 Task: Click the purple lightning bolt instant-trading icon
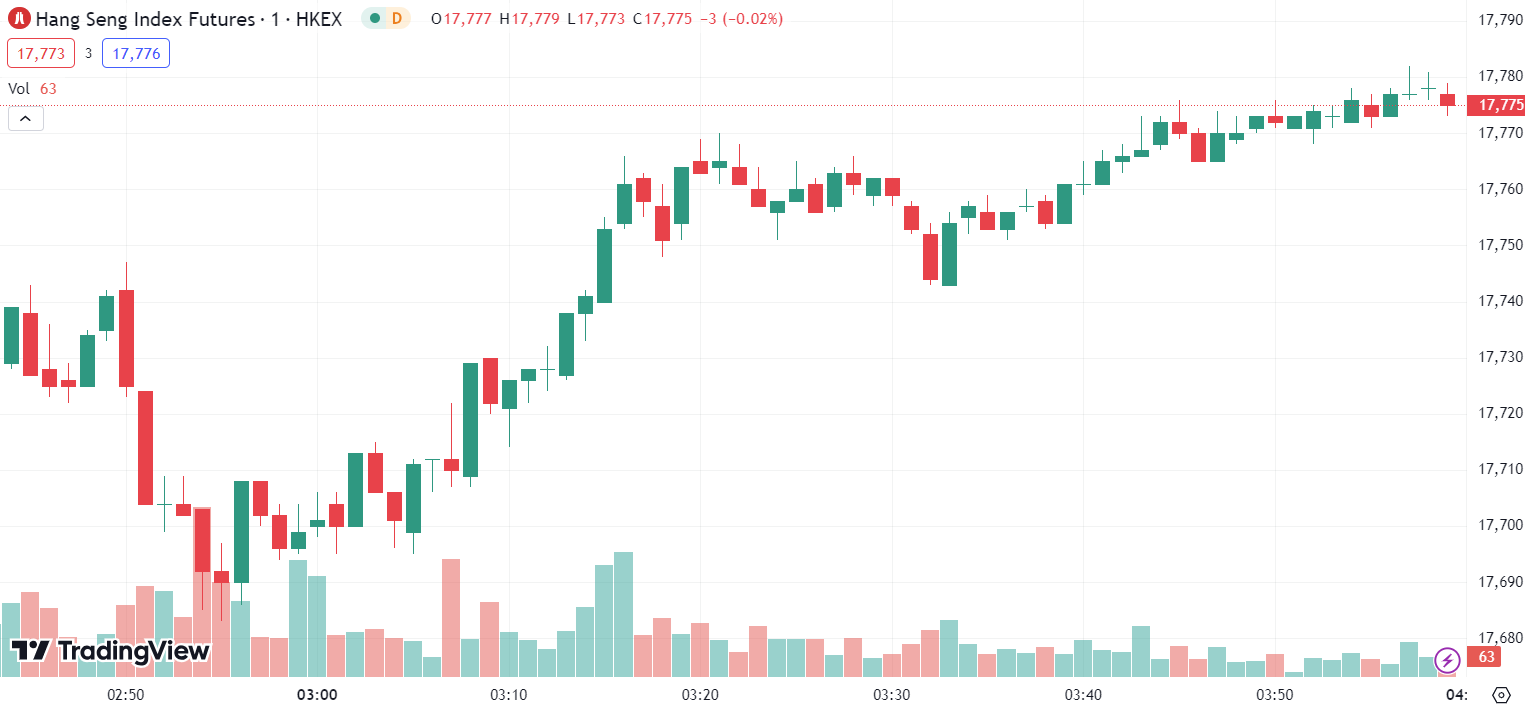[1447, 659]
